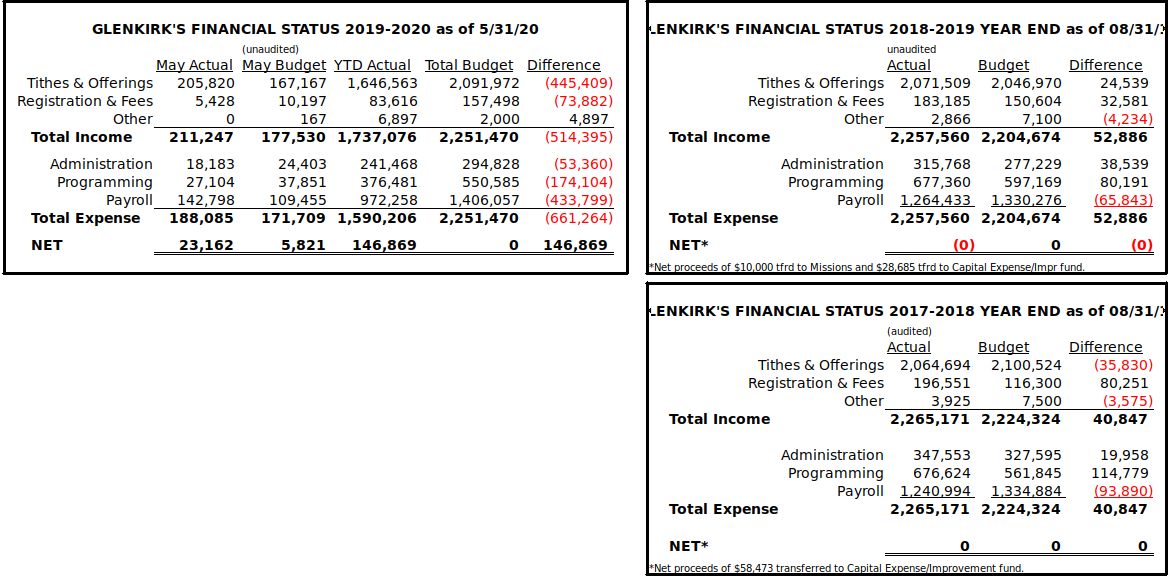Select 2018-2019 tithes actual 2,071,509
The height and width of the screenshot is (576, 1169).
click(935, 83)
